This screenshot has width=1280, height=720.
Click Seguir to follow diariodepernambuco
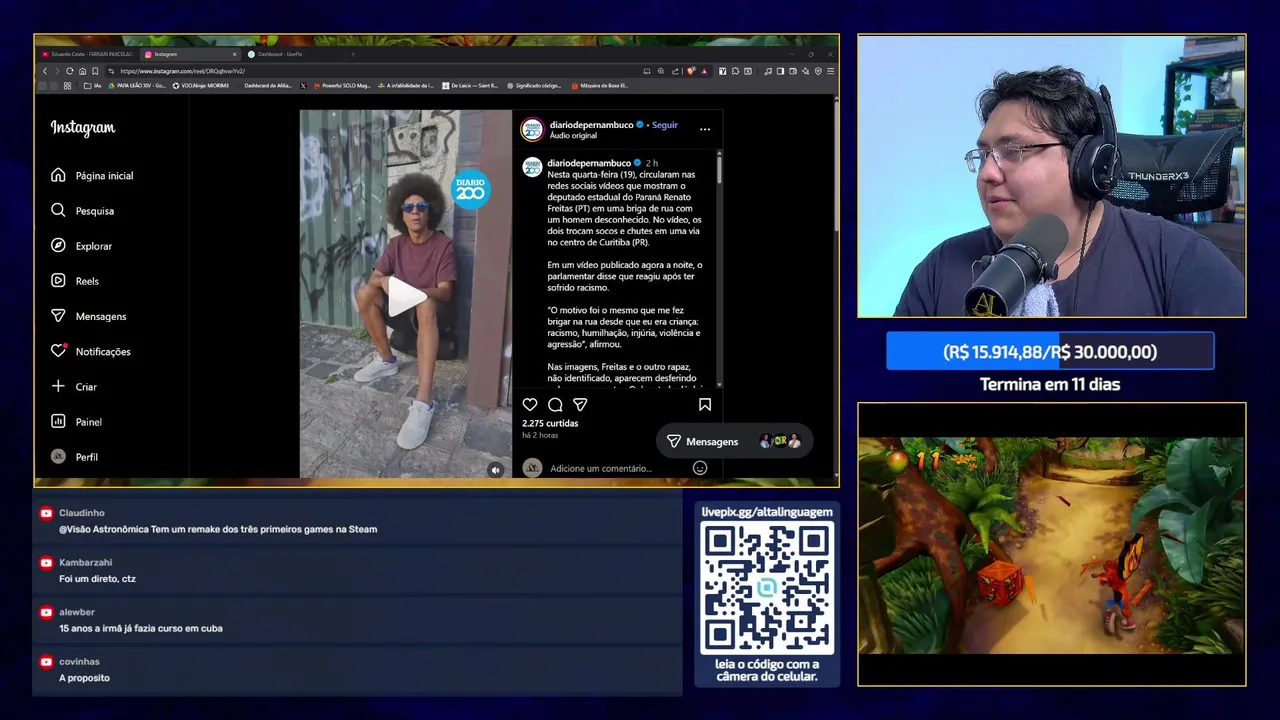665,125
